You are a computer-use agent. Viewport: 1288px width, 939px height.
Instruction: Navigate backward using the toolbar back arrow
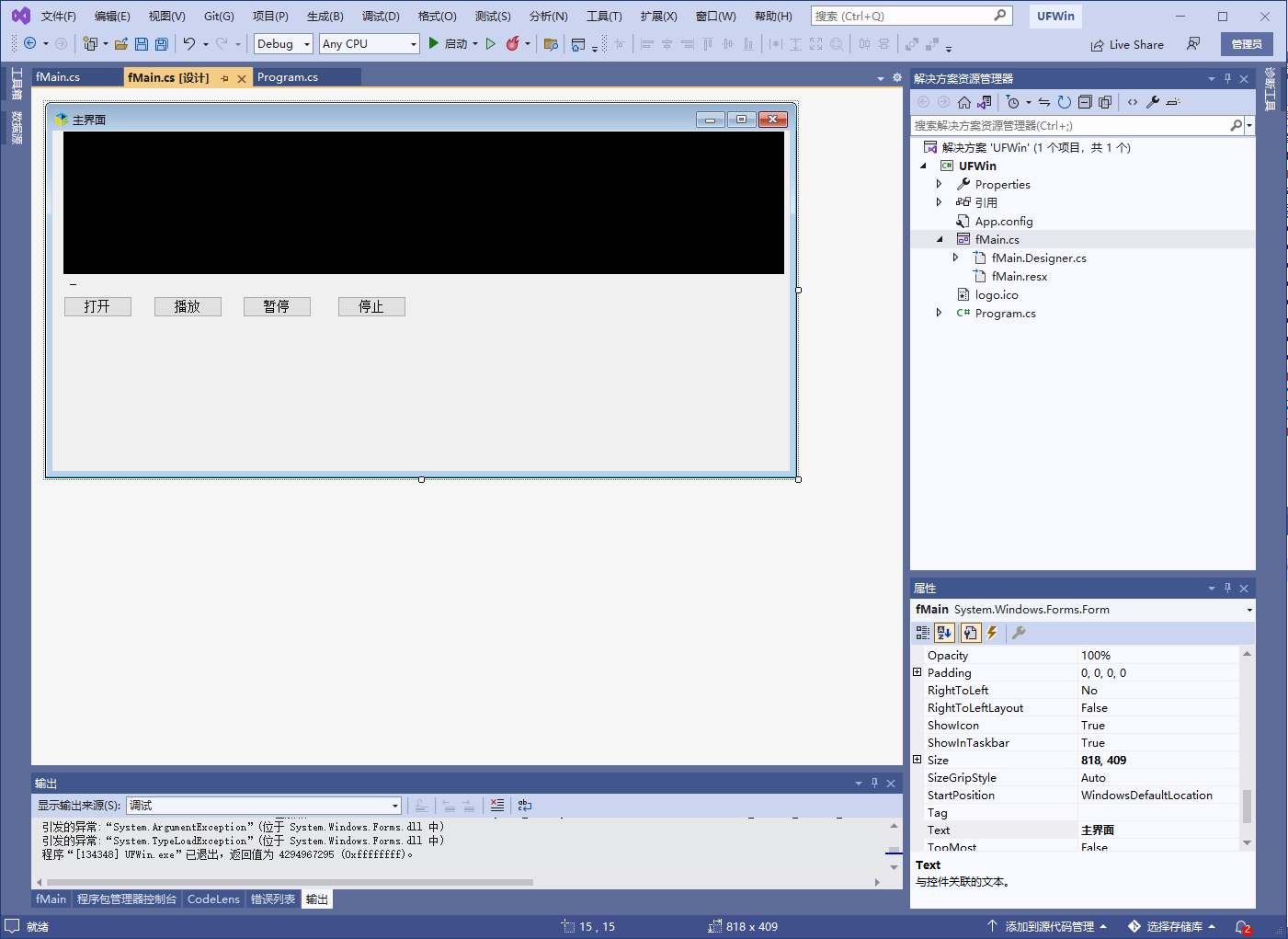click(x=29, y=43)
